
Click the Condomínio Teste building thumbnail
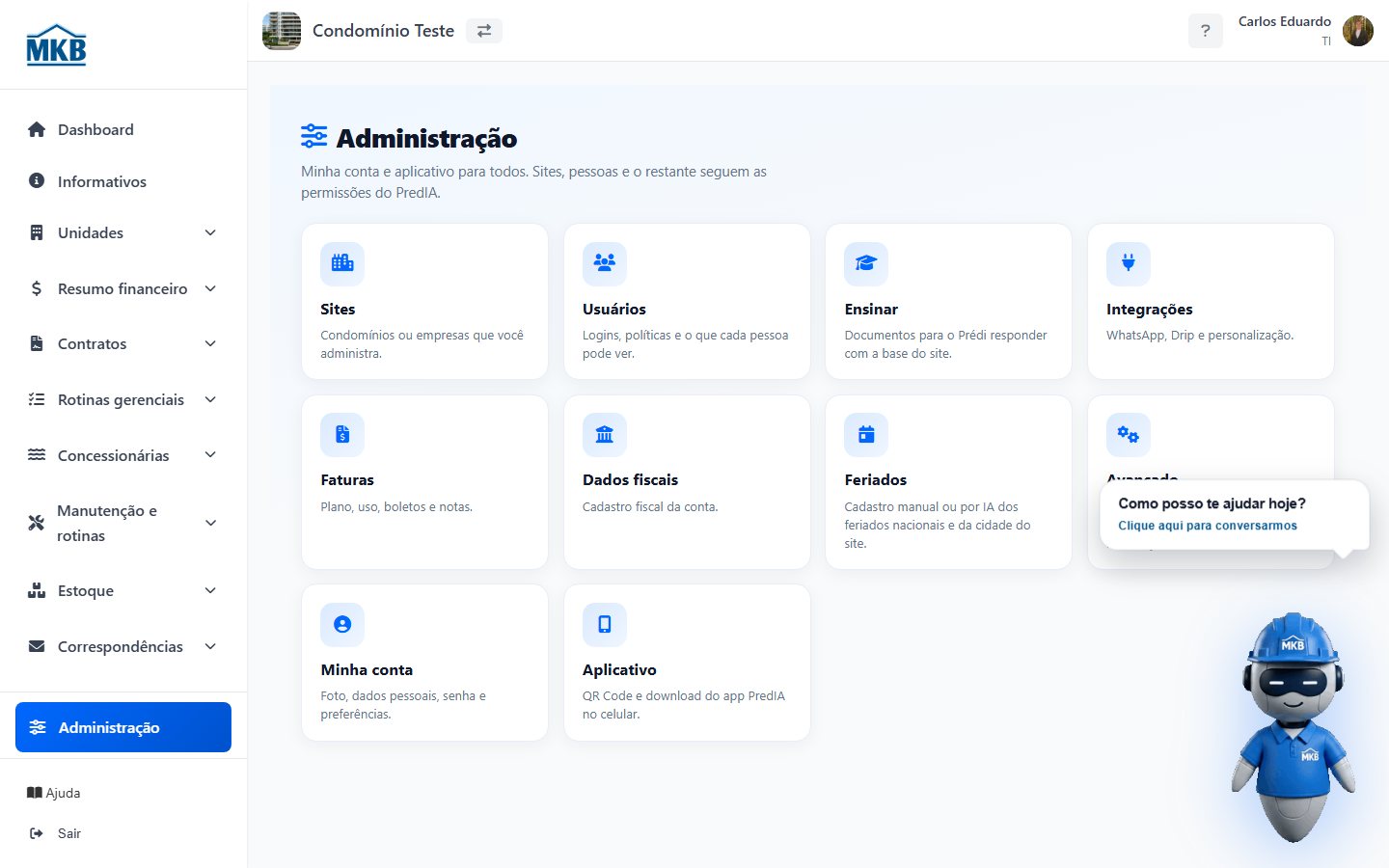click(282, 31)
